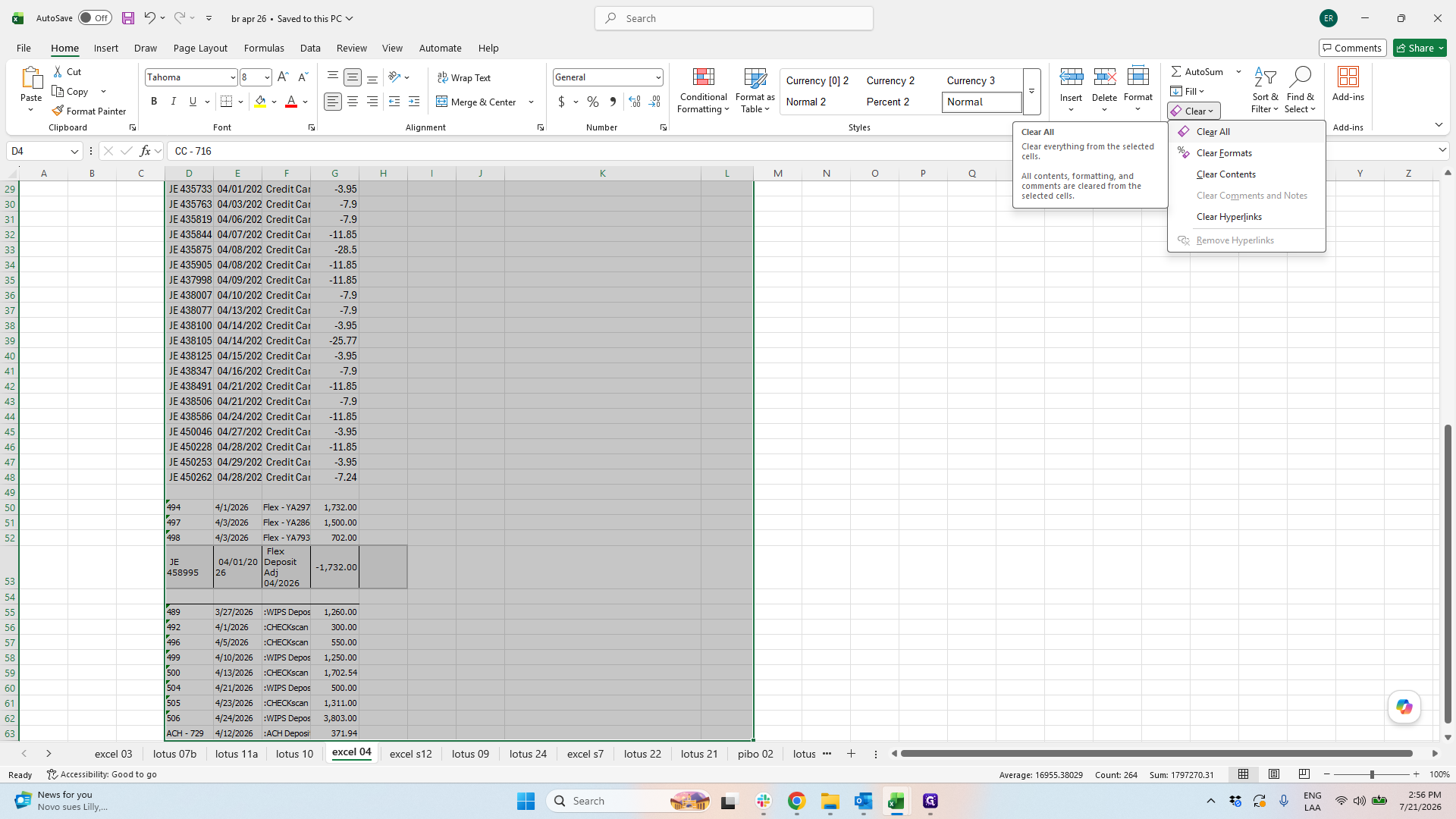
Task: Decrease font size with the smaller A
Action: click(x=303, y=77)
